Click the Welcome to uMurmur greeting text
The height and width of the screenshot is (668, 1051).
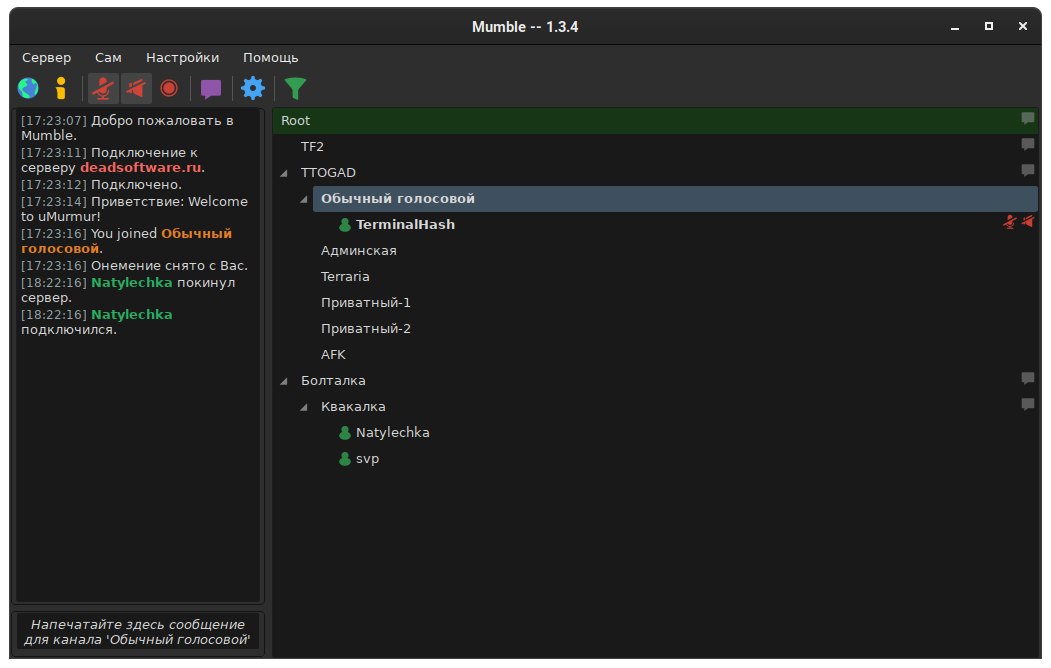134,209
